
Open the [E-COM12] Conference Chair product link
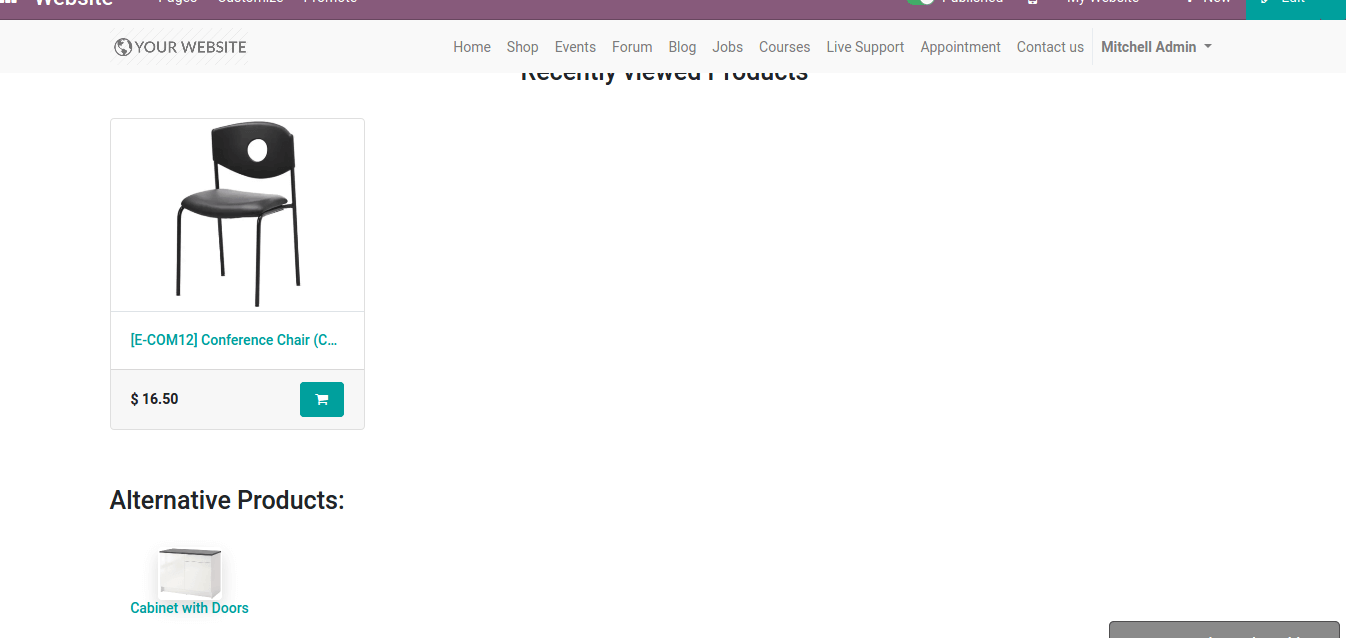(x=234, y=340)
